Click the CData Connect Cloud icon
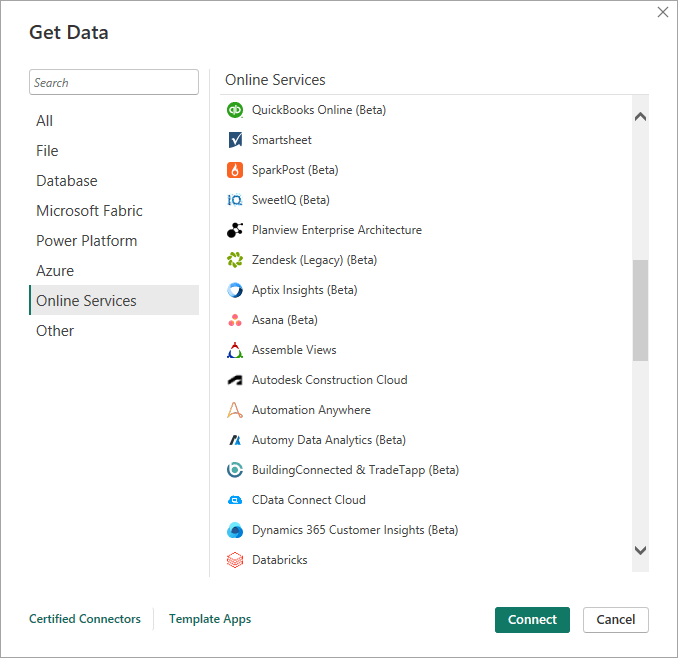 coord(235,500)
